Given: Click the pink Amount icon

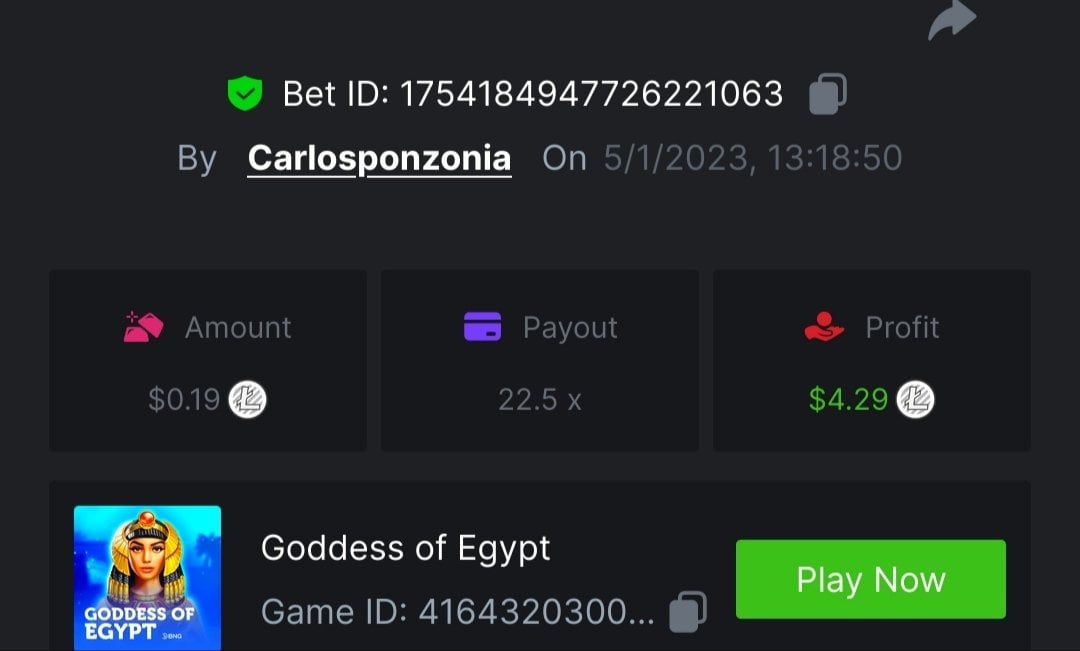Looking at the screenshot, I should click(x=143, y=327).
